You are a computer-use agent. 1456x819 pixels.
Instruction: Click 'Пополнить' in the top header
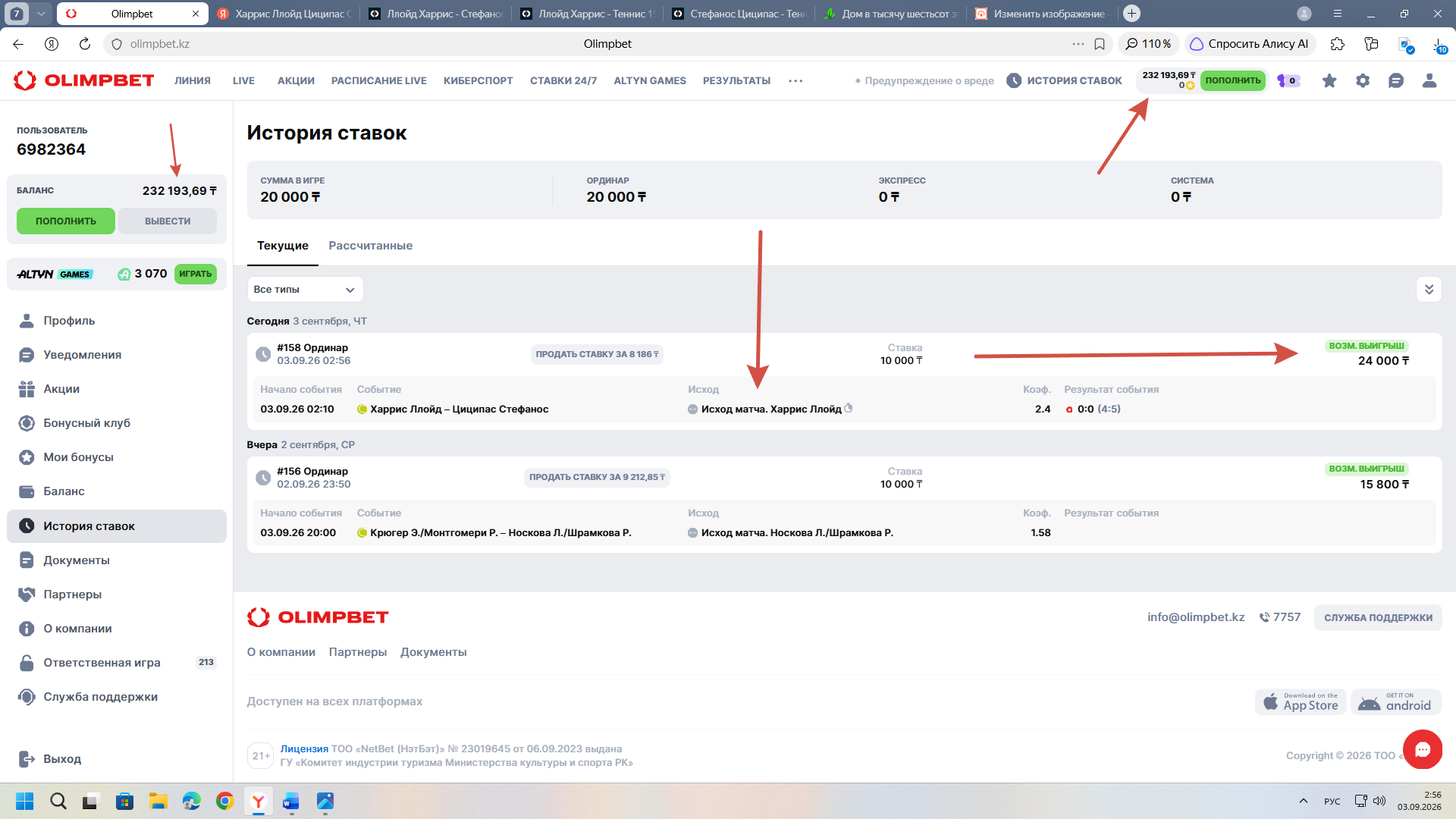(x=1233, y=80)
